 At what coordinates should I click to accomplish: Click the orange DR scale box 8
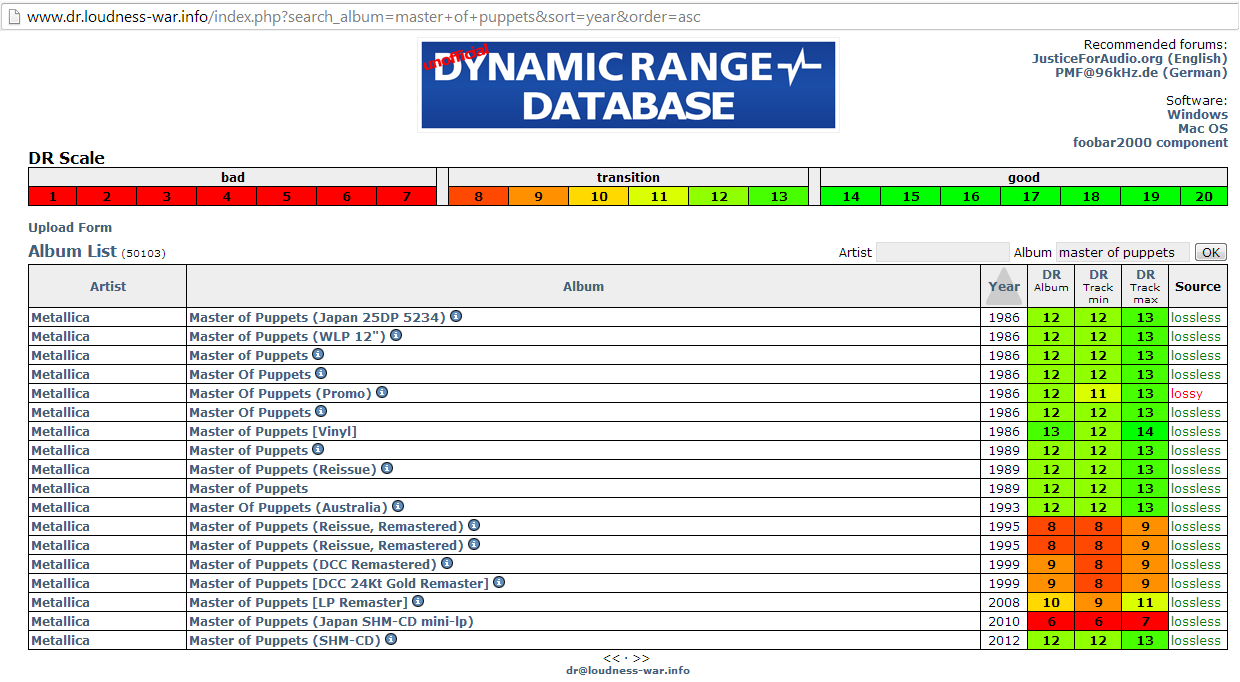(x=478, y=196)
